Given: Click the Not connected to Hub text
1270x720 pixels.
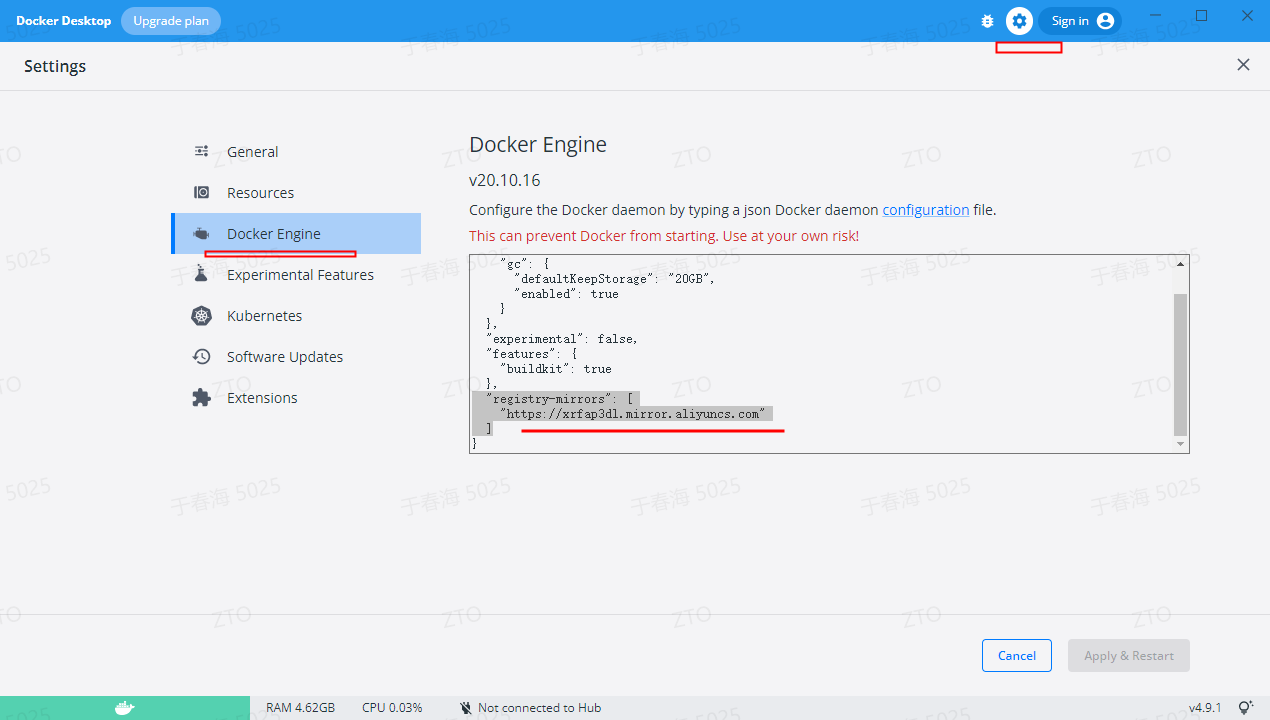Looking at the screenshot, I should tap(539, 708).
